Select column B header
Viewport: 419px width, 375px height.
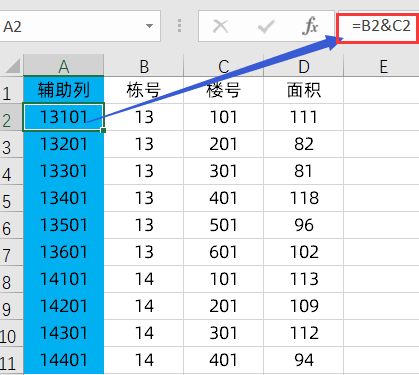tap(144, 66)
